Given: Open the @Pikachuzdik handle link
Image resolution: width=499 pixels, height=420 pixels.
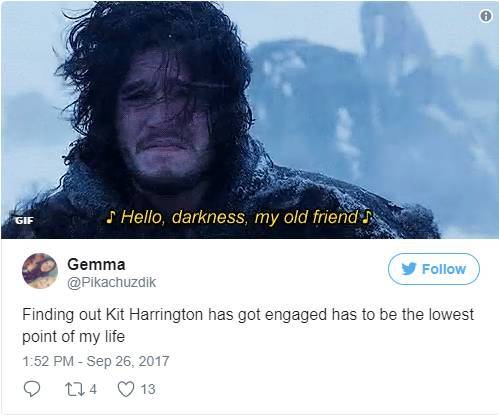Looking at the screenshot, I should pyautogui.click(x=111, y=282).
